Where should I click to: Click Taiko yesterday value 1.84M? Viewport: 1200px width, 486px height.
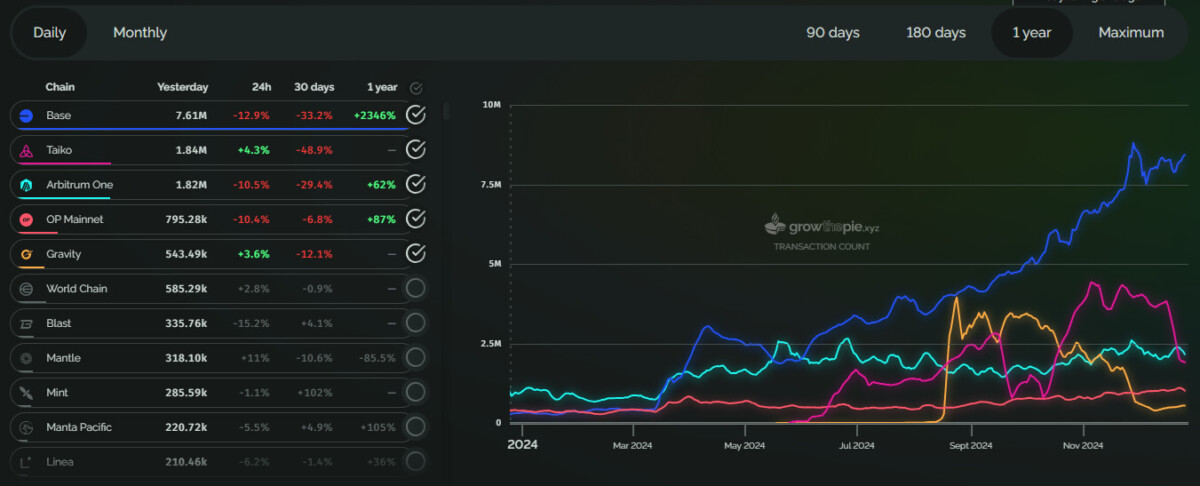tap(190, 150)
